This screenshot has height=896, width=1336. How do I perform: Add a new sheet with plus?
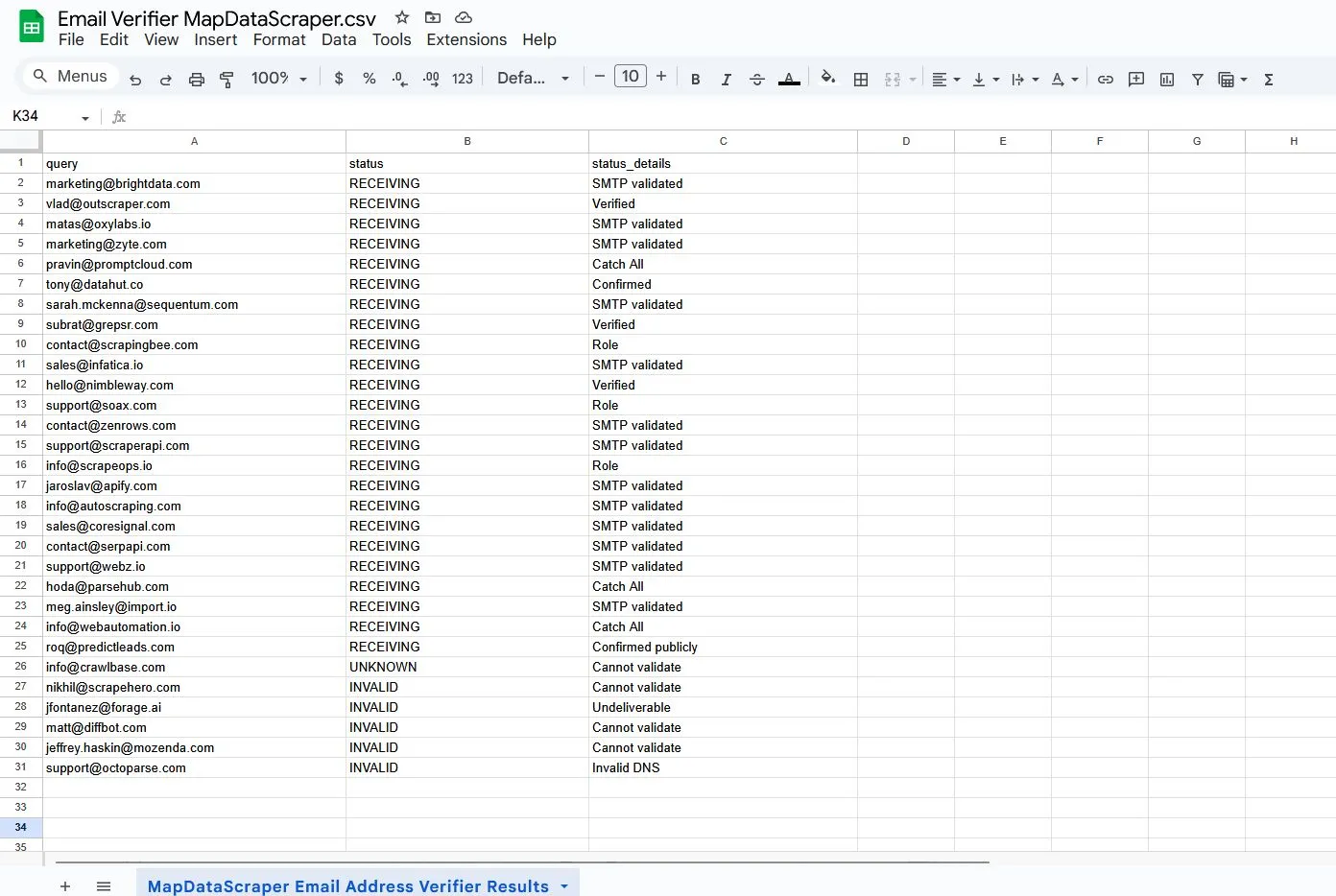pos(65,886)
